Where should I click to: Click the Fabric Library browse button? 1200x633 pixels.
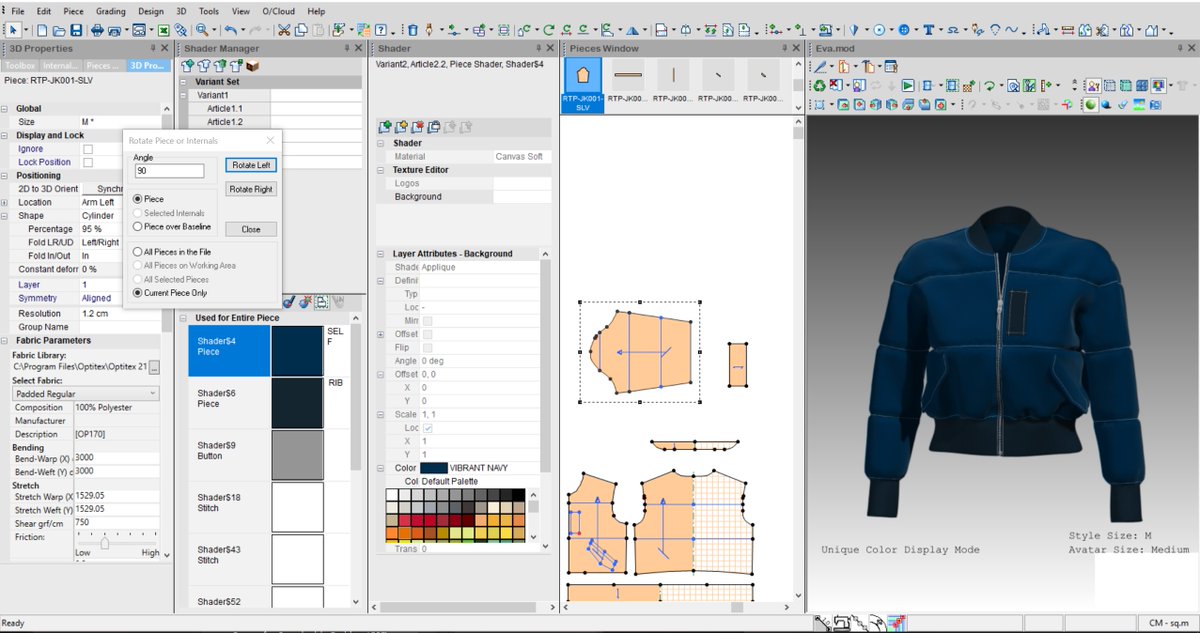pyautogui.click(x=155, y=367)
